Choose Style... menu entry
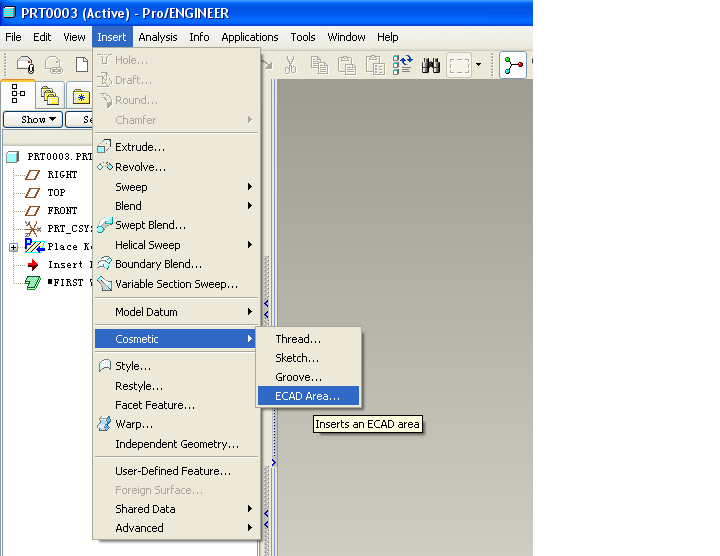720x556 pixels. (x=176, y=366)
